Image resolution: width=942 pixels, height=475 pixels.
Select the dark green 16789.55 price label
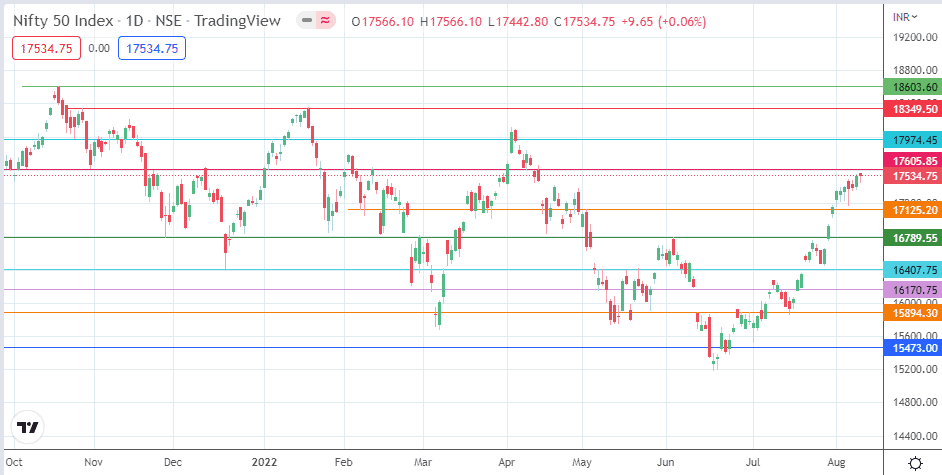(x=913, y=238)
